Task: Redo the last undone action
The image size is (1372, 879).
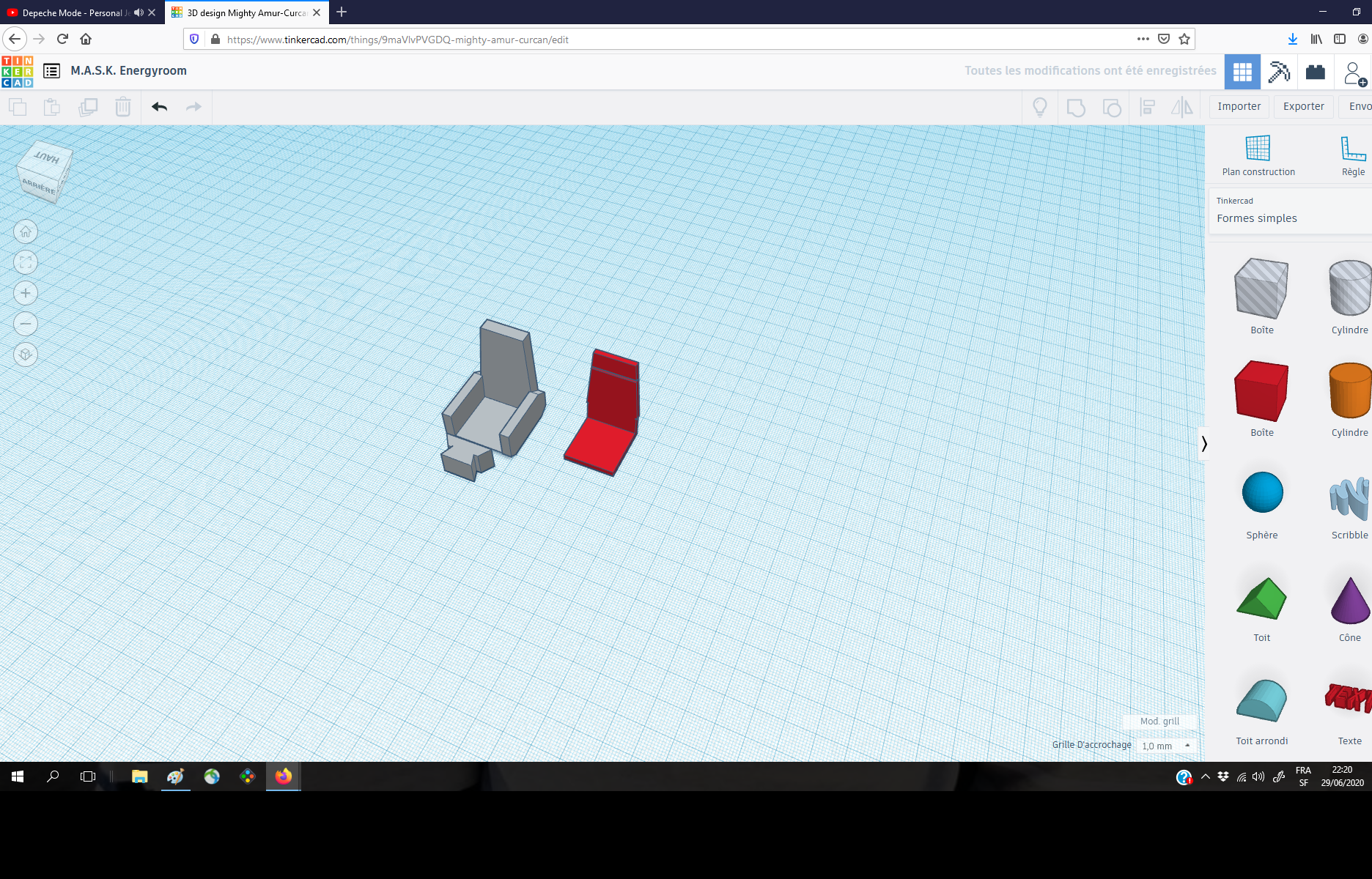Action: 193,107
